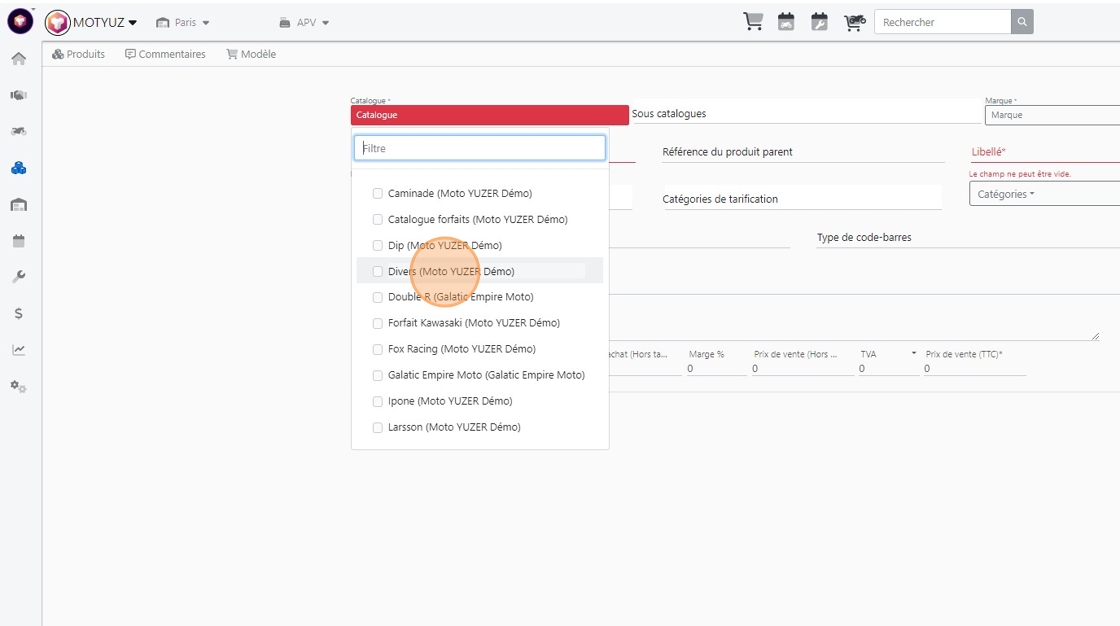Enable the Ipone (Moto YUZER Démo) option
The height and width of the screenshot is (626, 1120).
coord(378,402)
